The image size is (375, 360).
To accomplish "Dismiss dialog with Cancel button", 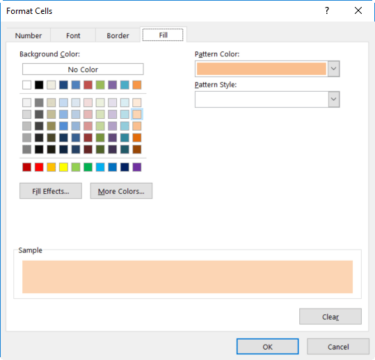I will pyautogui.click(x=338, y=347).
